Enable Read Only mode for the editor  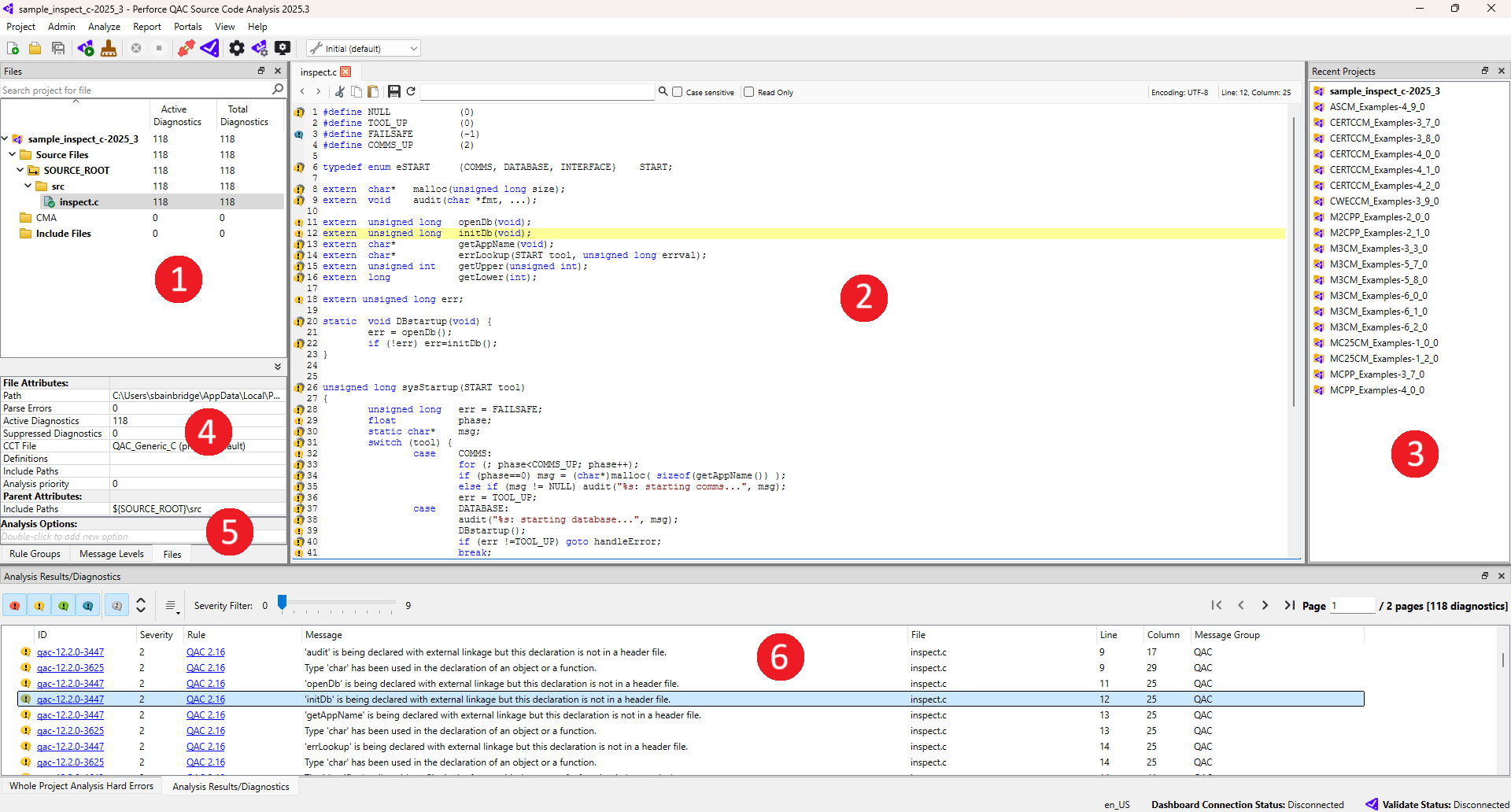point(748,92)
